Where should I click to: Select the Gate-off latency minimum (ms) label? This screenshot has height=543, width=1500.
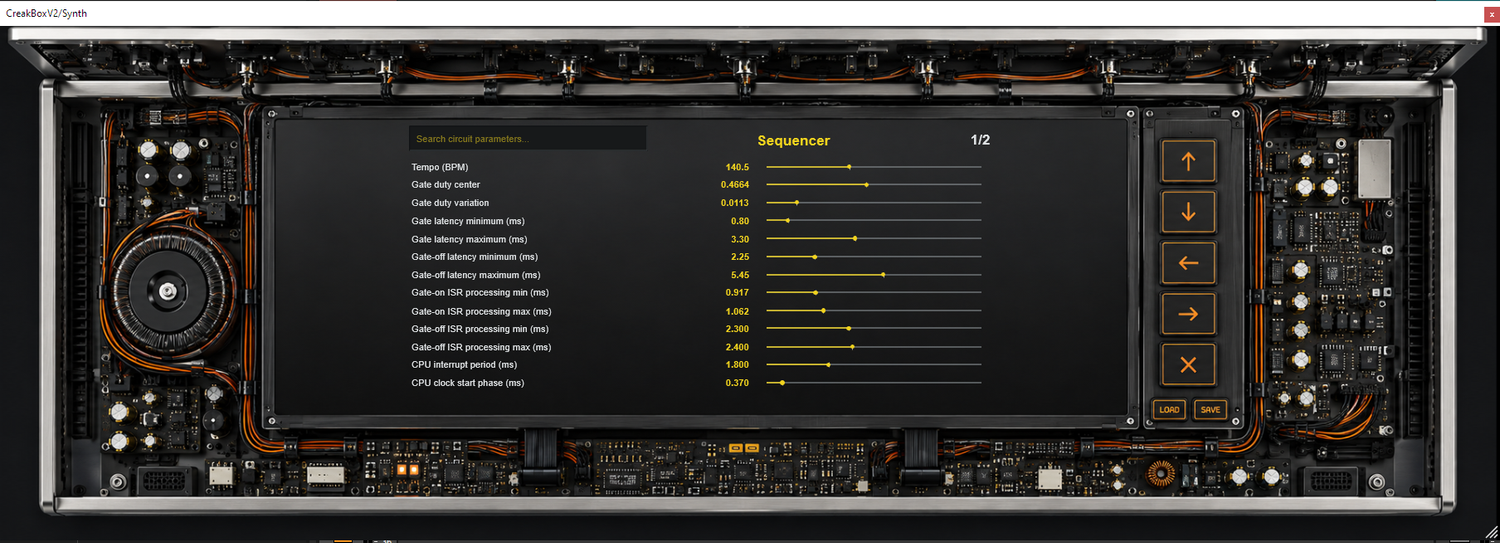point(475,257)
